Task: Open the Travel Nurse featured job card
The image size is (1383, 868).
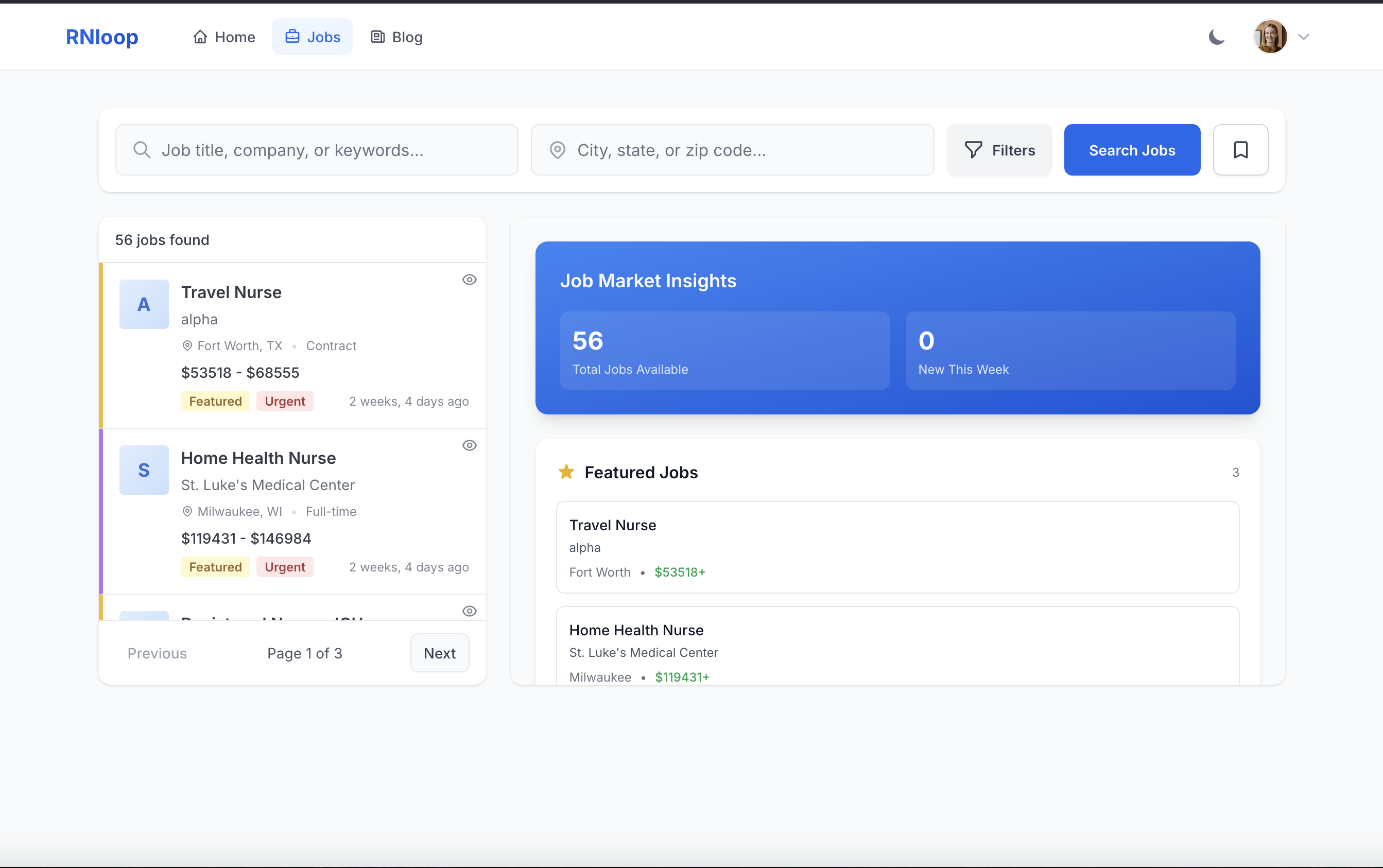Action: click(897, 547)
